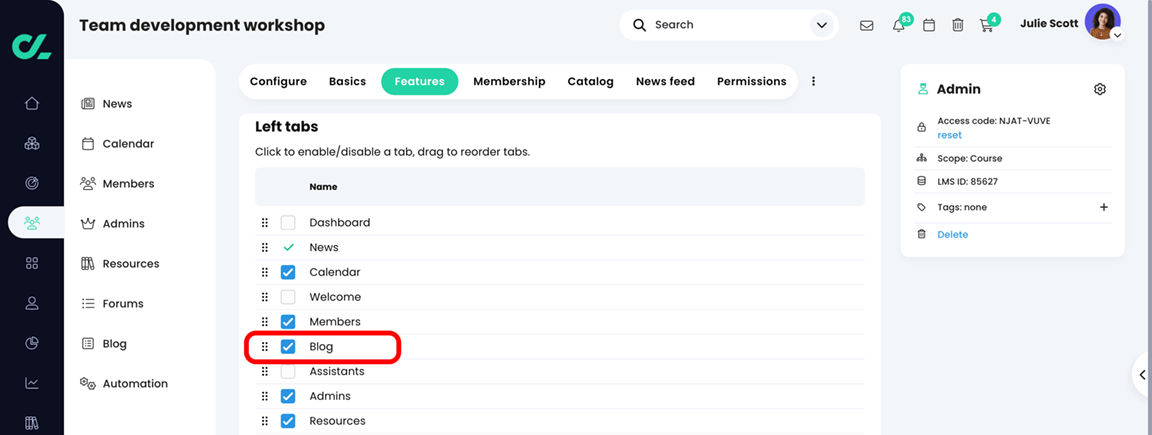Open the four-squares apps icon in the sidebar

pyautogui.click(x=32, y=263)
